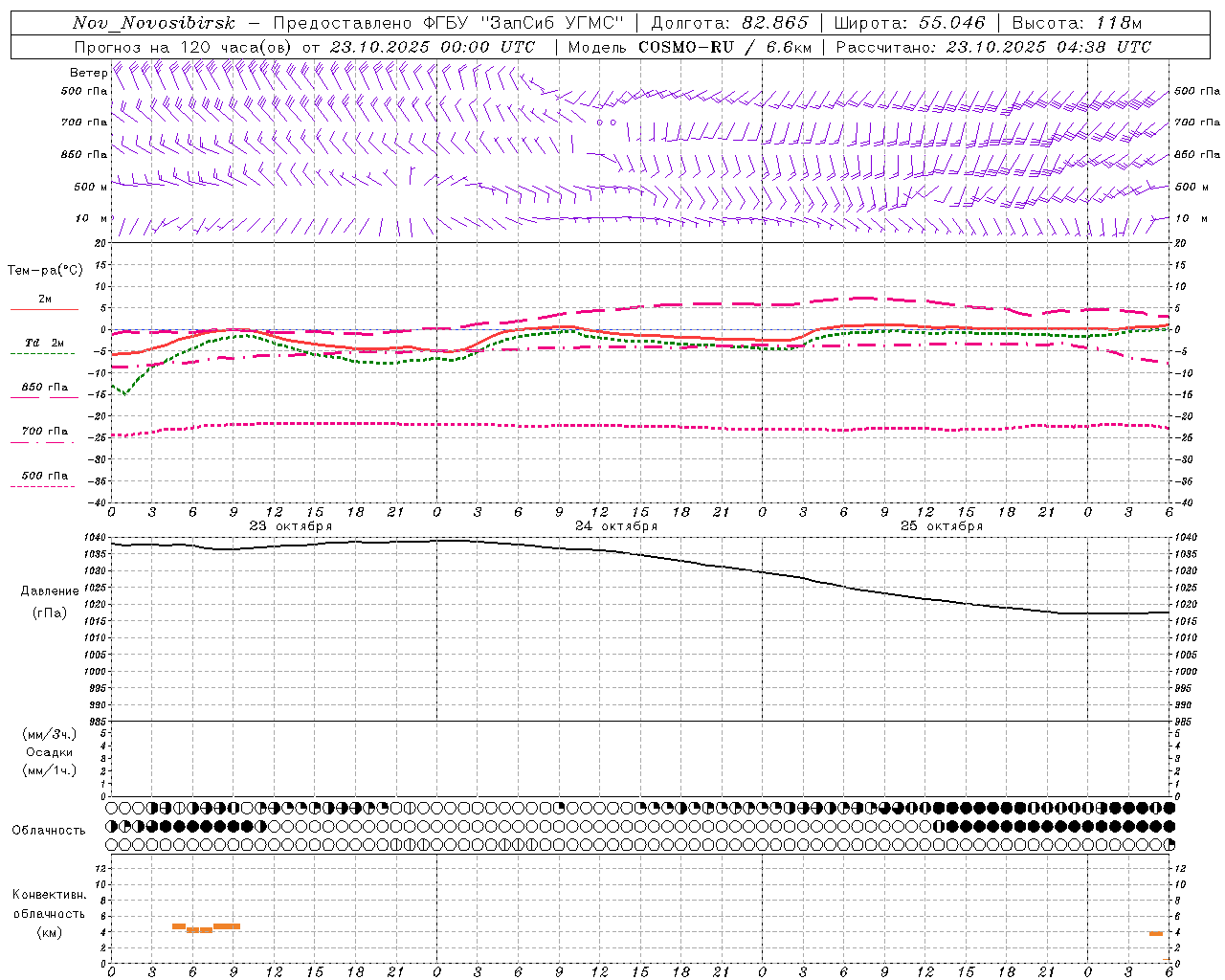Click the Высота: 118м header value
1225x980 pixels.
tap(1077, 23)
